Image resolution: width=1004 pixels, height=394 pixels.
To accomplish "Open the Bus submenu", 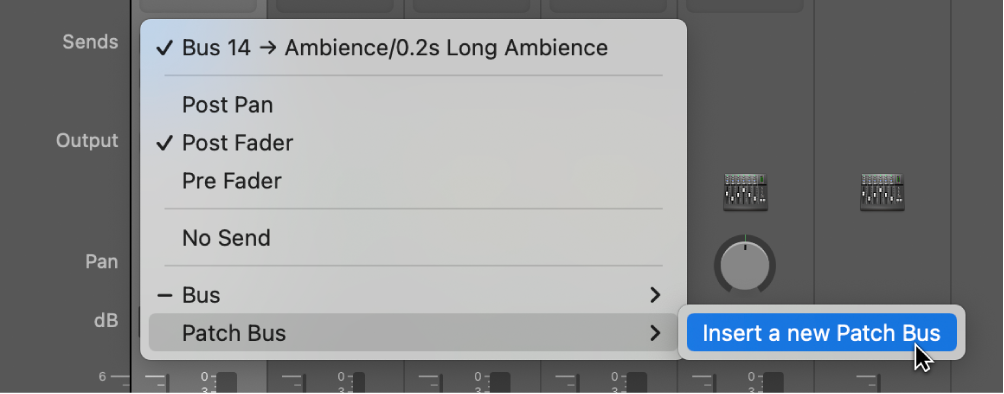I will (414, 295).
